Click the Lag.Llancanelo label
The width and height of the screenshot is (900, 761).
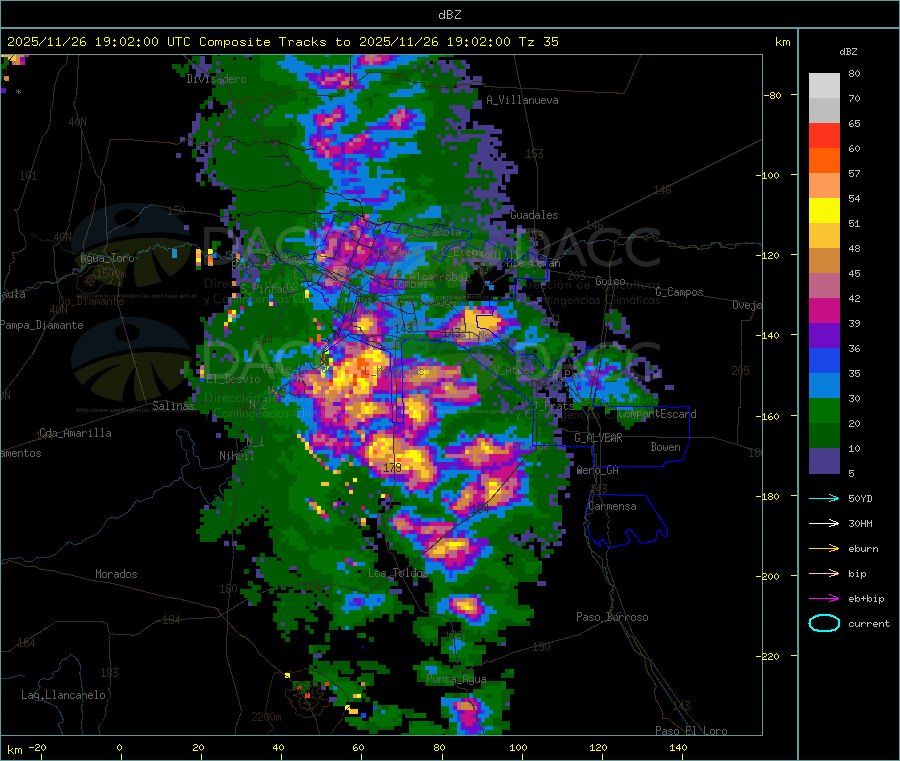(x=63, y=696)
